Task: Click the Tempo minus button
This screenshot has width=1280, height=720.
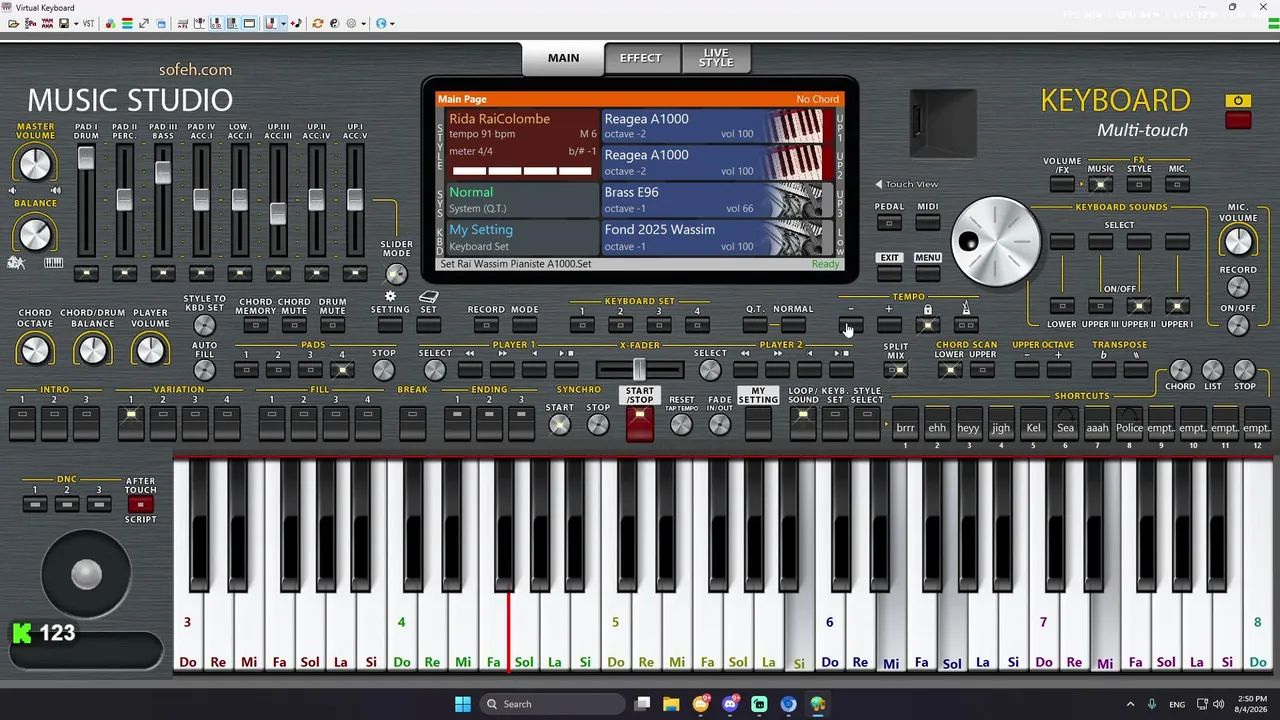Action: click(x=851, y=325)
